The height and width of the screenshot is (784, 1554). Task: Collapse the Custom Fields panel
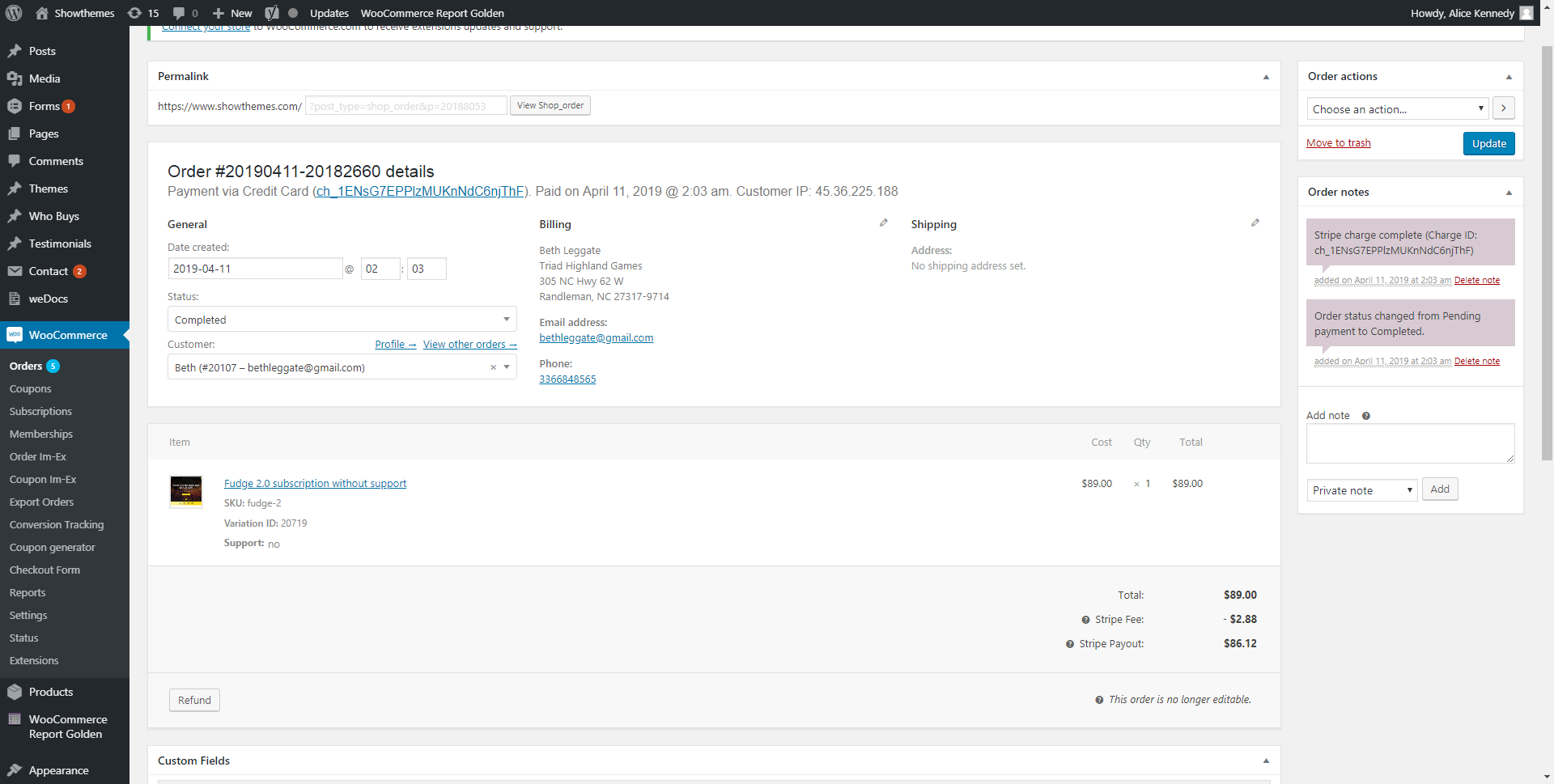1266,761
